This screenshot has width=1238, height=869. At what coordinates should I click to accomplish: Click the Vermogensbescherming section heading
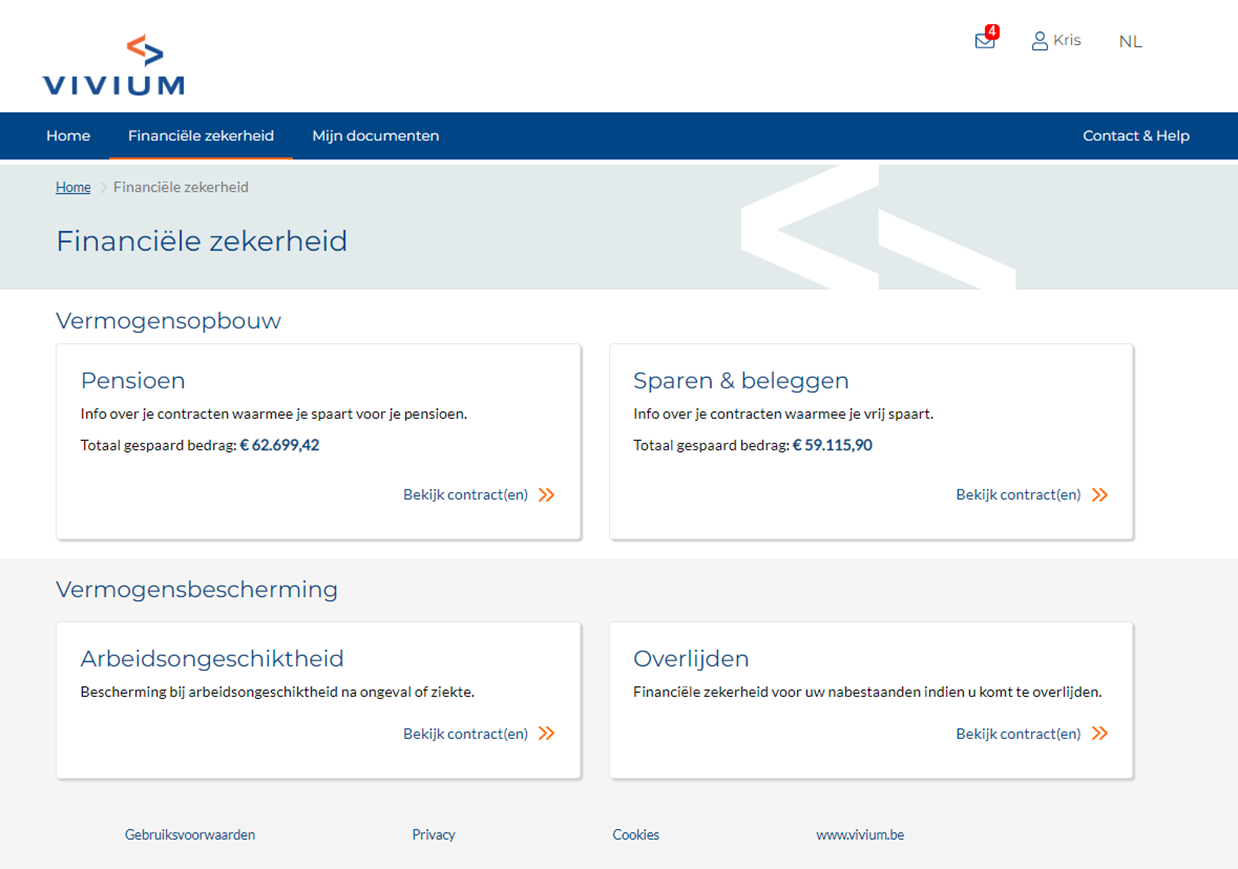tap(197, 590)
